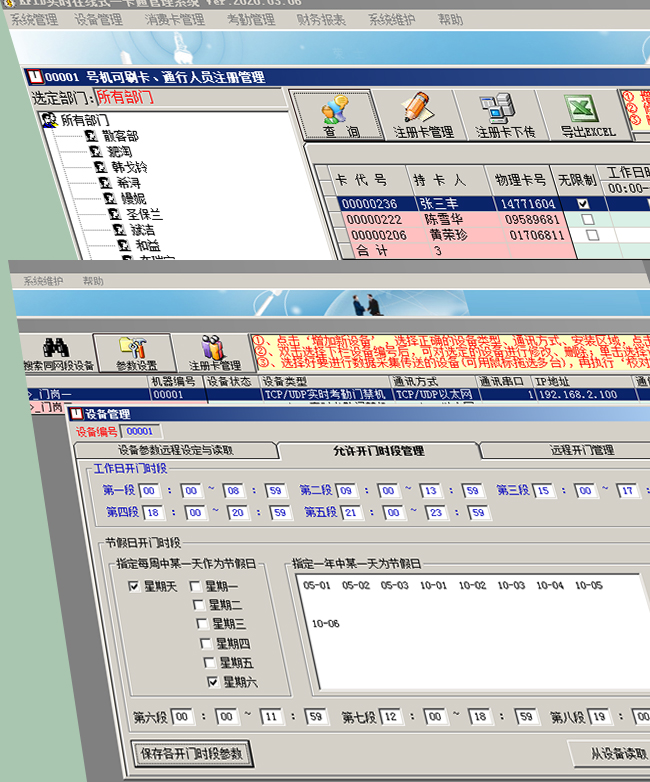650x782 pixels.
Task: Click the 查询 search toolbar icon
Action: [340, 115]
